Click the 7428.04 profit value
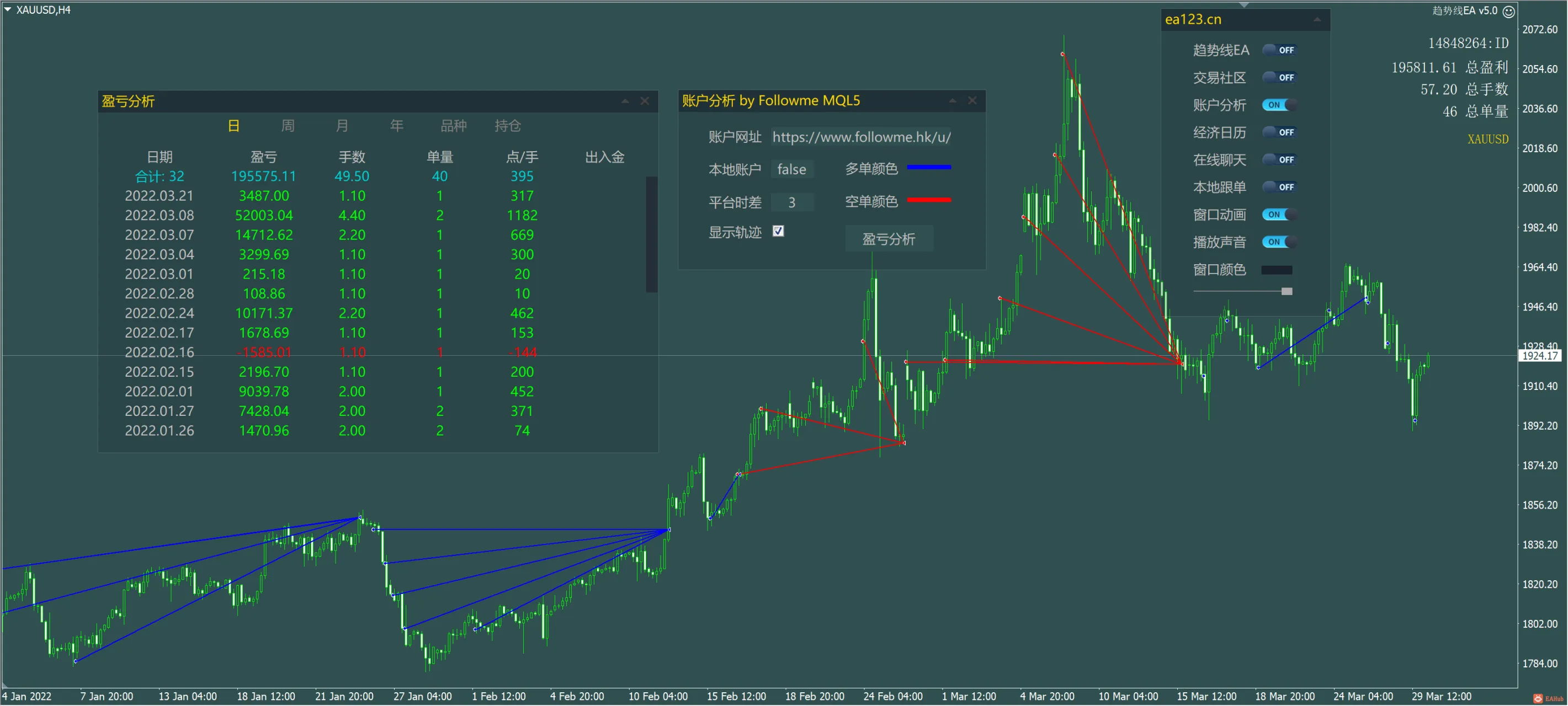 (x=264, y=411)
